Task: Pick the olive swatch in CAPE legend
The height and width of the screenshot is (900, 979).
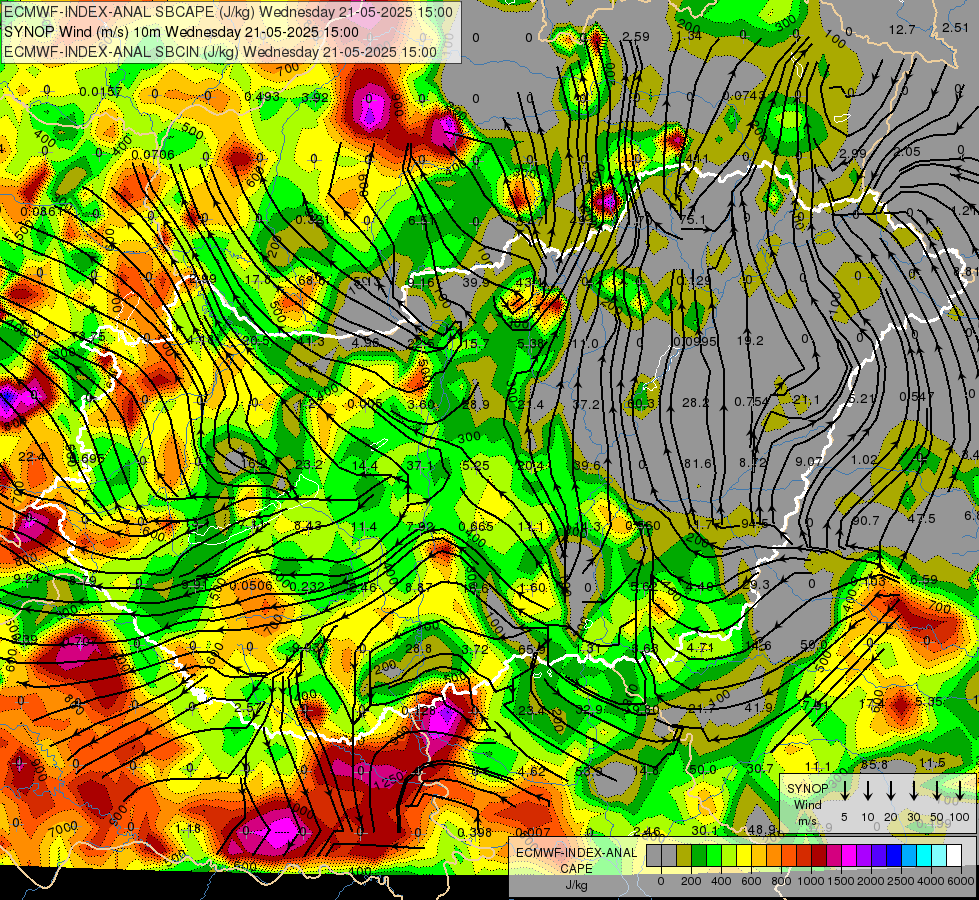Action: (x=684, y=856)
